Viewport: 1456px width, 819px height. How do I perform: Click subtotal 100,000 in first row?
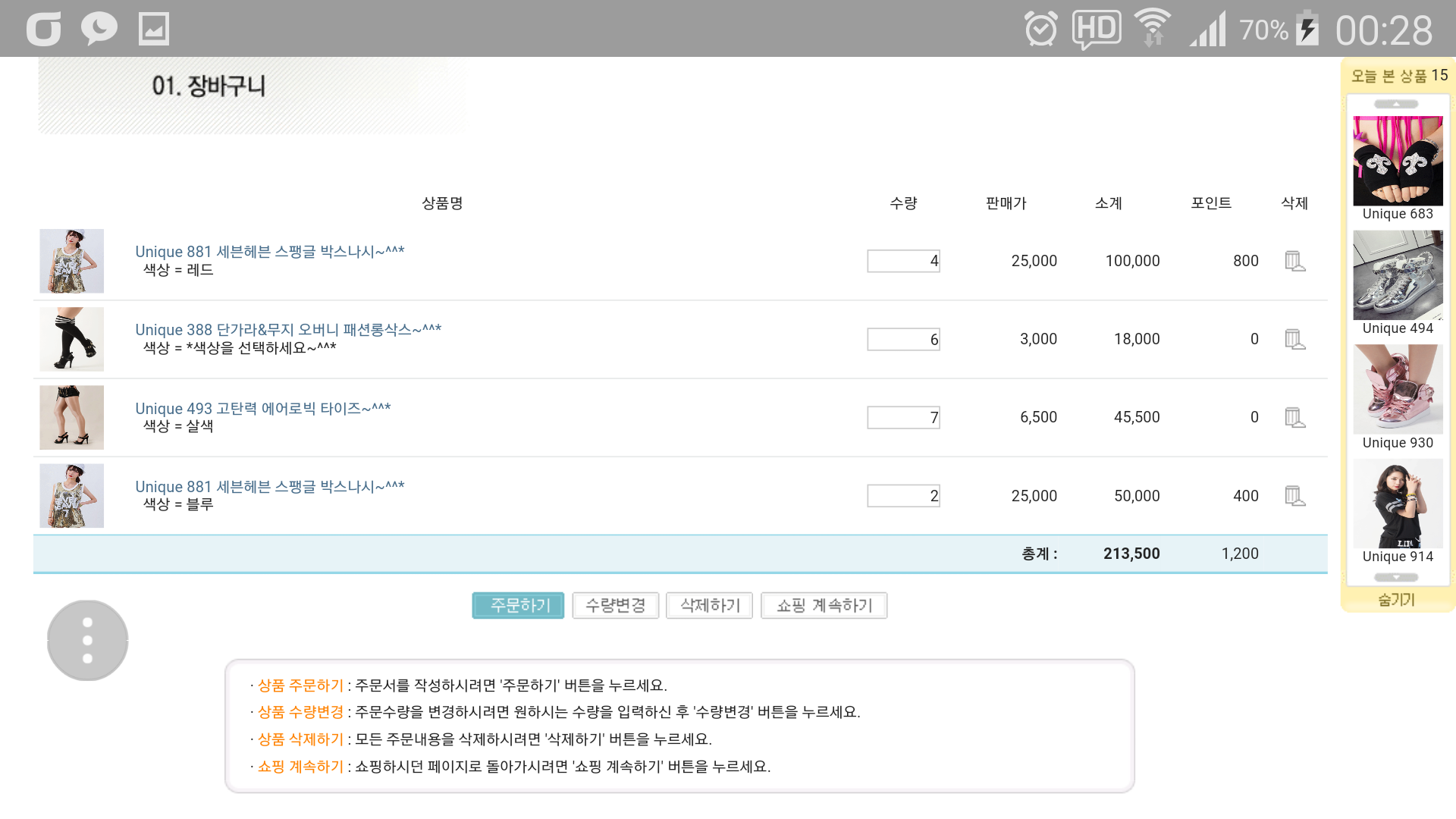click(1132, 262)
